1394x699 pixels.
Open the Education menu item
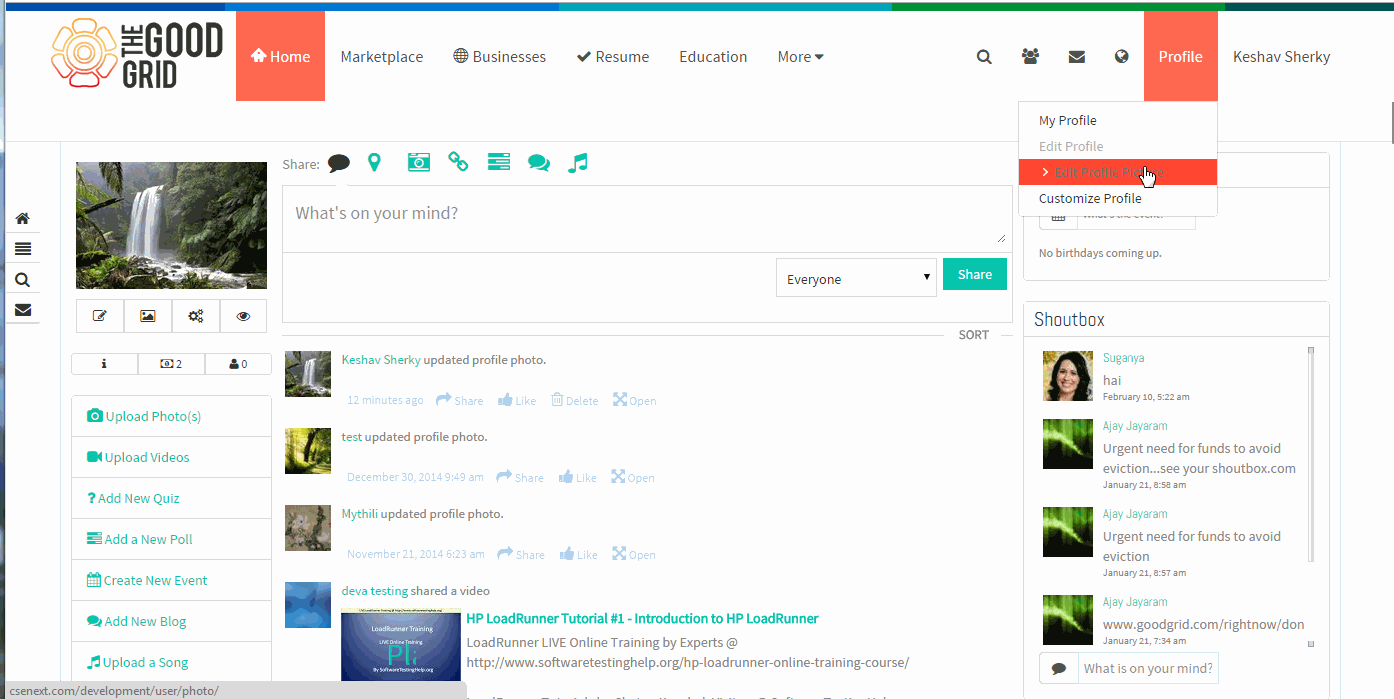click(713, 57)
